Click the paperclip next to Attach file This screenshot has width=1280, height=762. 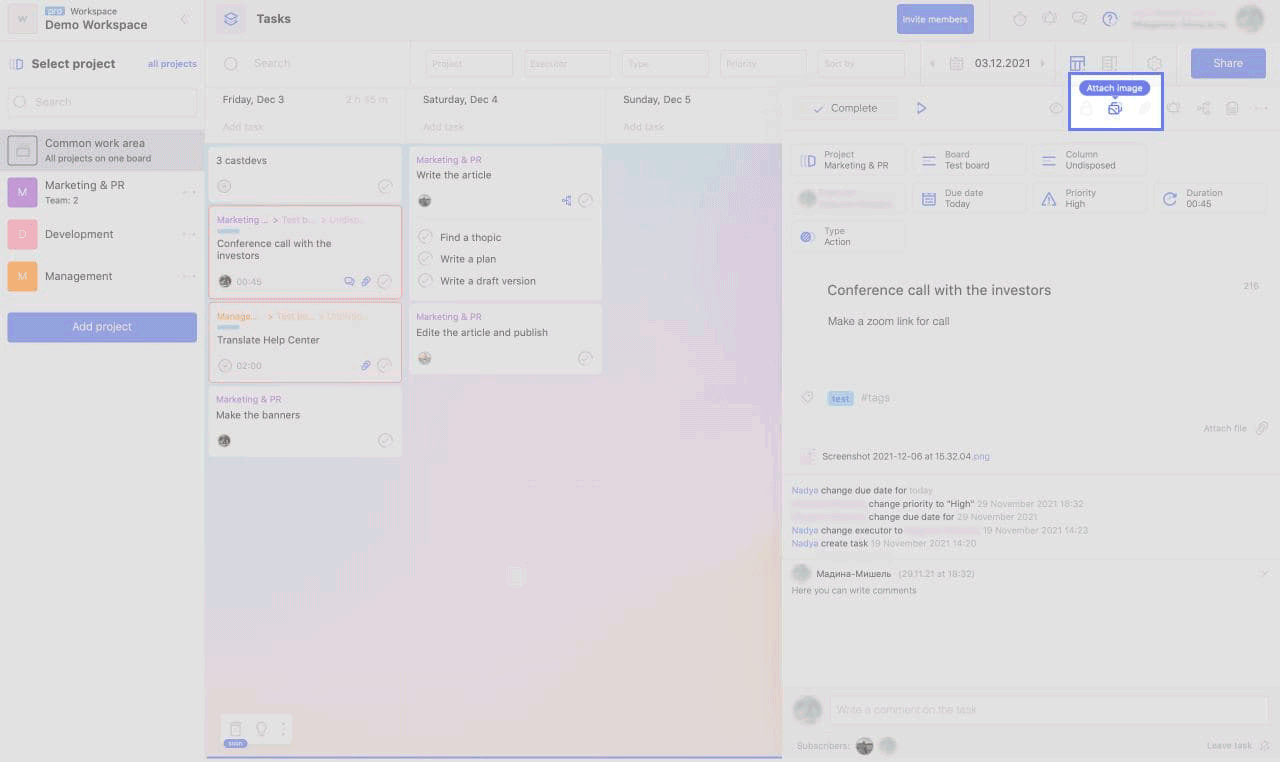tap(1262, 428)
